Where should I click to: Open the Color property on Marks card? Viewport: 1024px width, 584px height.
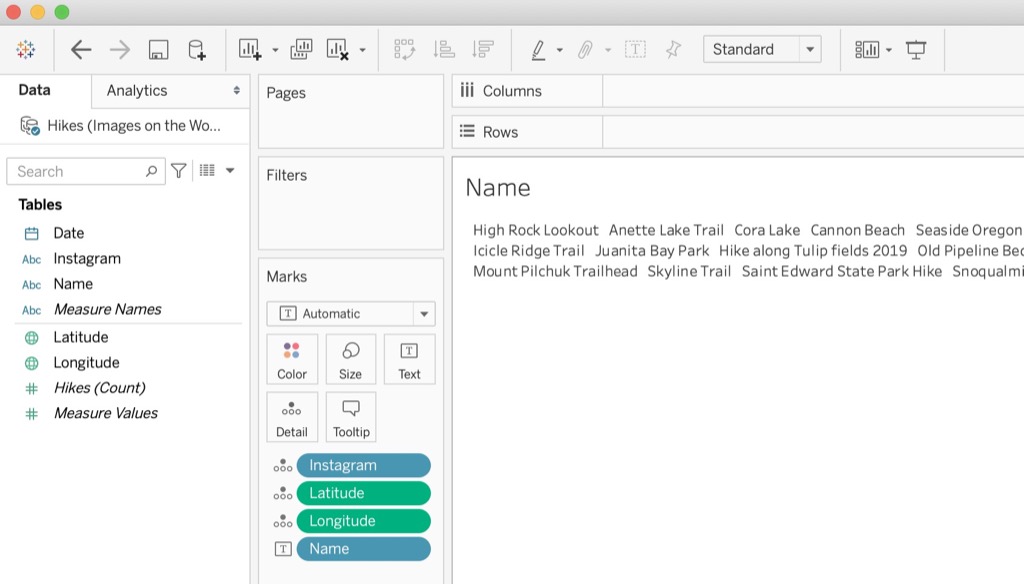coord(292,358)
